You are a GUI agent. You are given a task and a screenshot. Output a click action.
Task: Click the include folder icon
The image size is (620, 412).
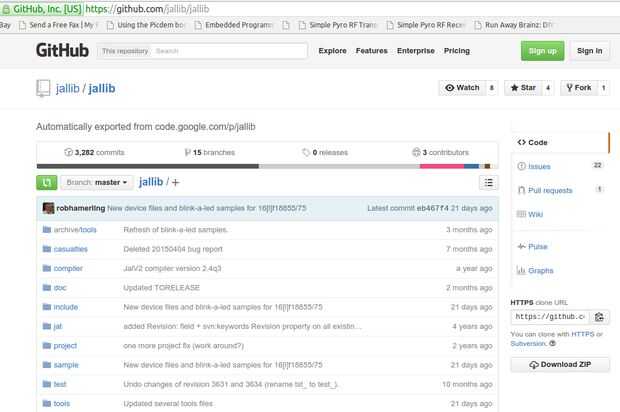pyautogui.click(x=47, y=307)
